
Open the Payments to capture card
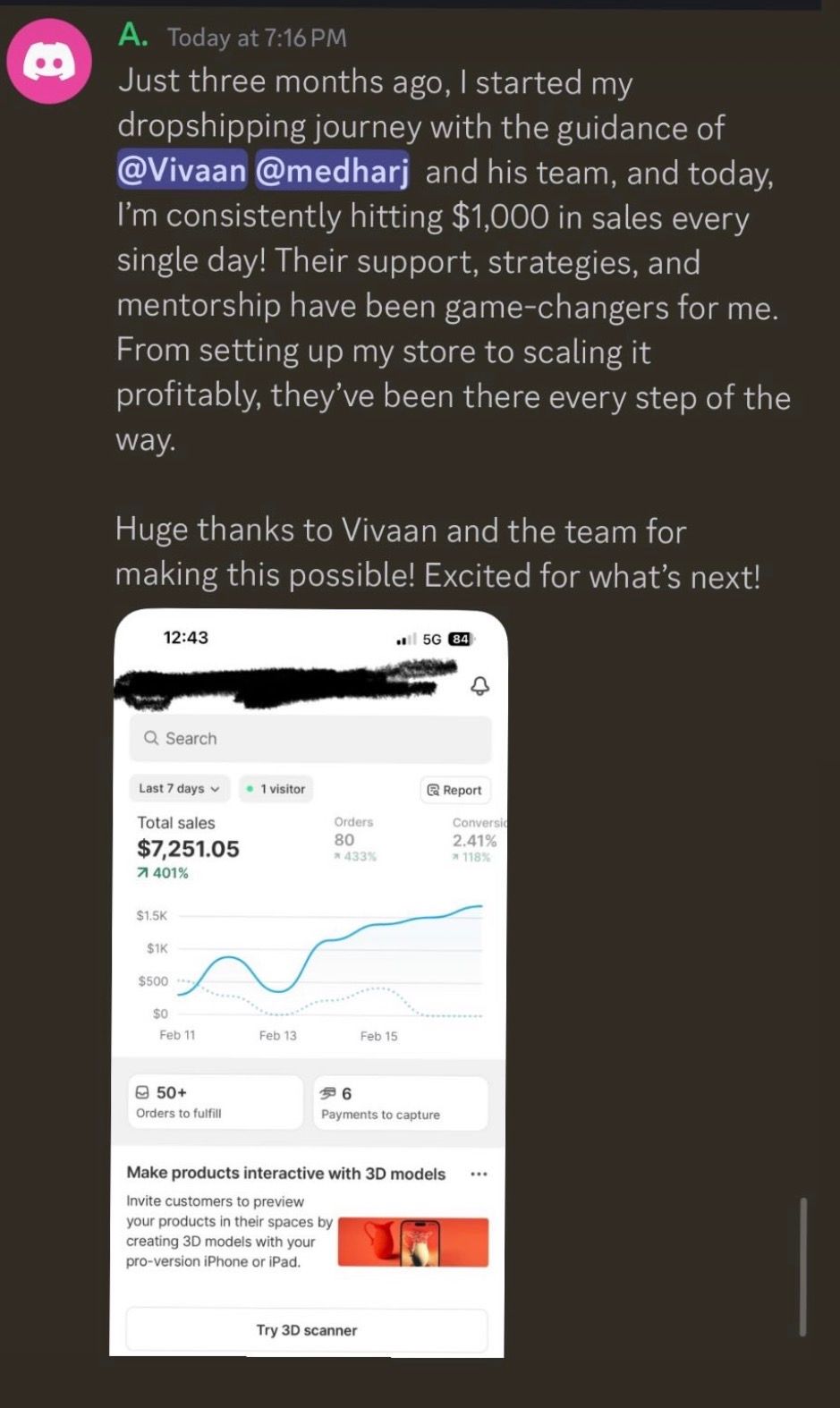click(x=401, y=1103)
